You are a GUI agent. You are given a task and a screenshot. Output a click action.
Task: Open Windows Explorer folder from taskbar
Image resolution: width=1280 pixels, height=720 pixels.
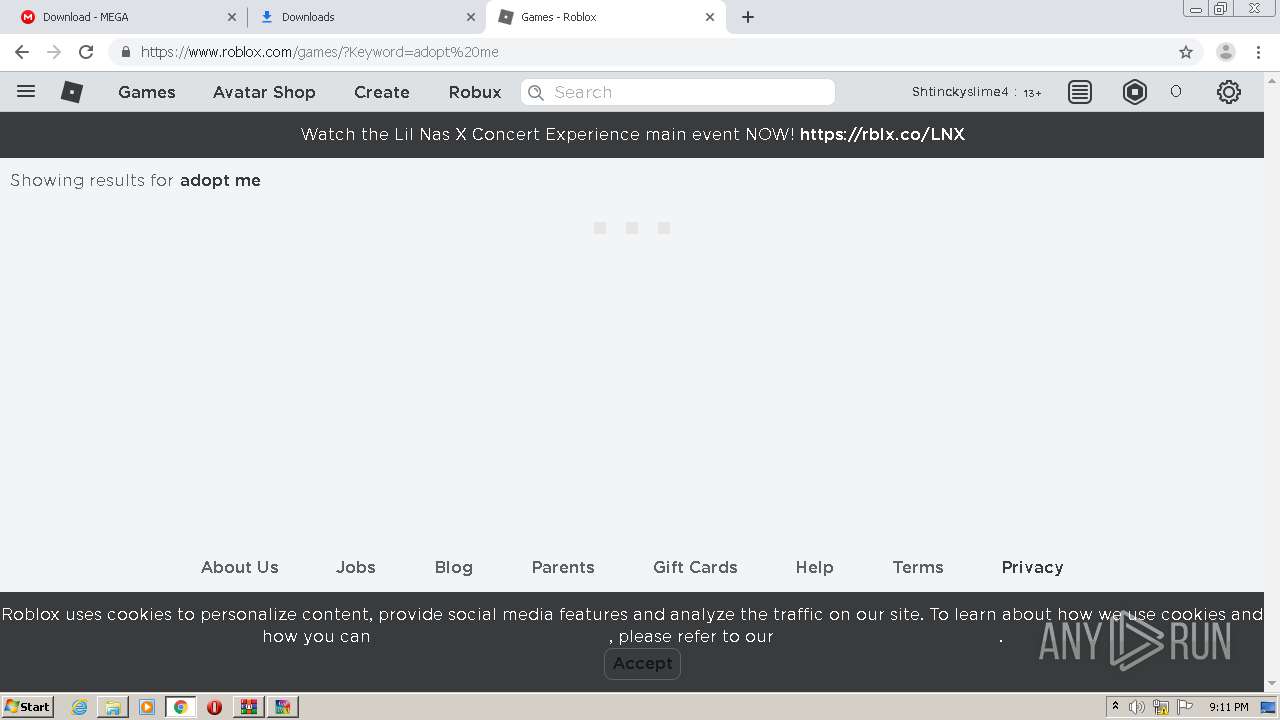113,707
